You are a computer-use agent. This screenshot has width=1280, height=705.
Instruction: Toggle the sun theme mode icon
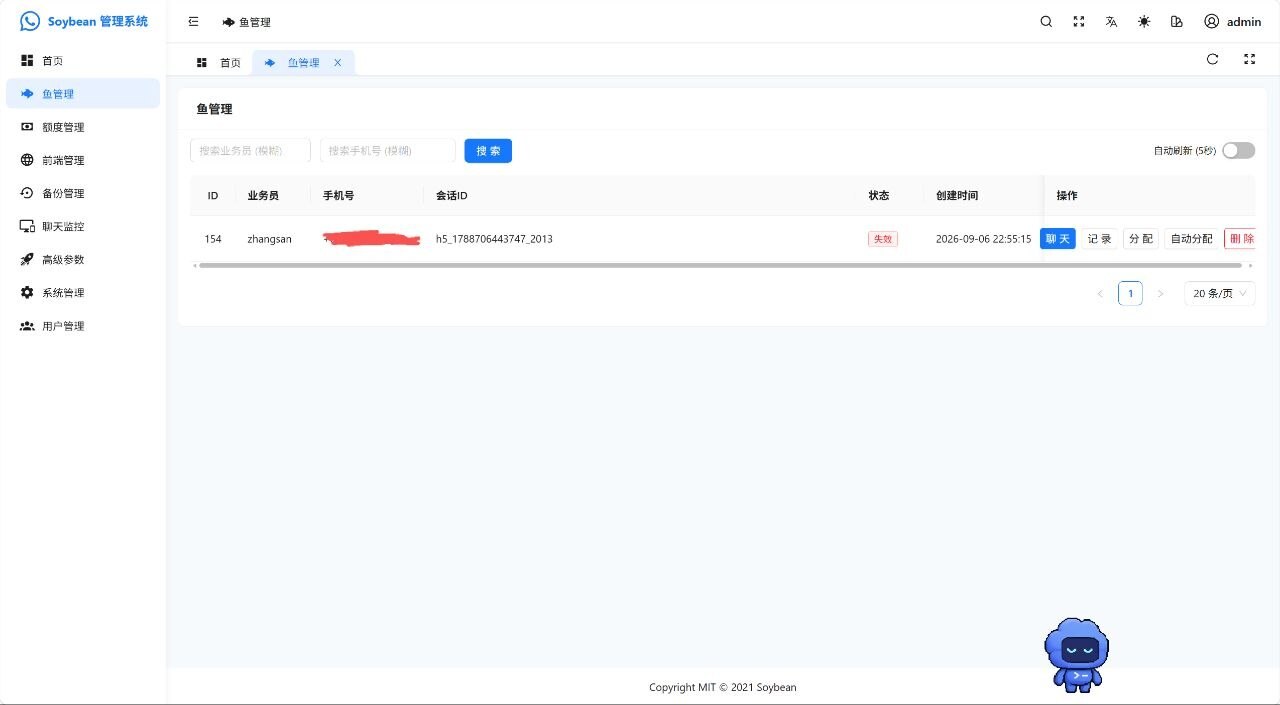pos(1144,21)
